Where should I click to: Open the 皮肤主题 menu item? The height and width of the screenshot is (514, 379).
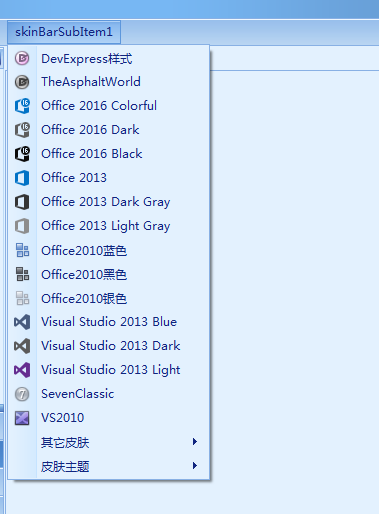click(x=109, y=466)
